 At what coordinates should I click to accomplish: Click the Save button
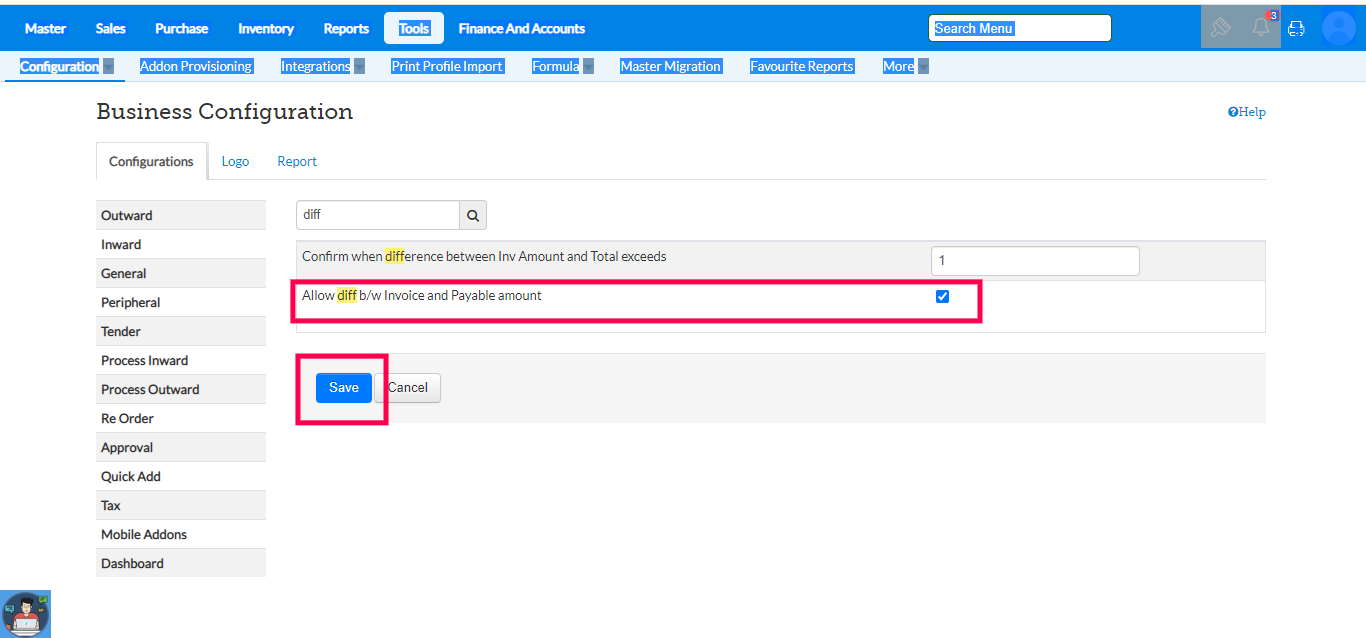click(x=344, y=388)
